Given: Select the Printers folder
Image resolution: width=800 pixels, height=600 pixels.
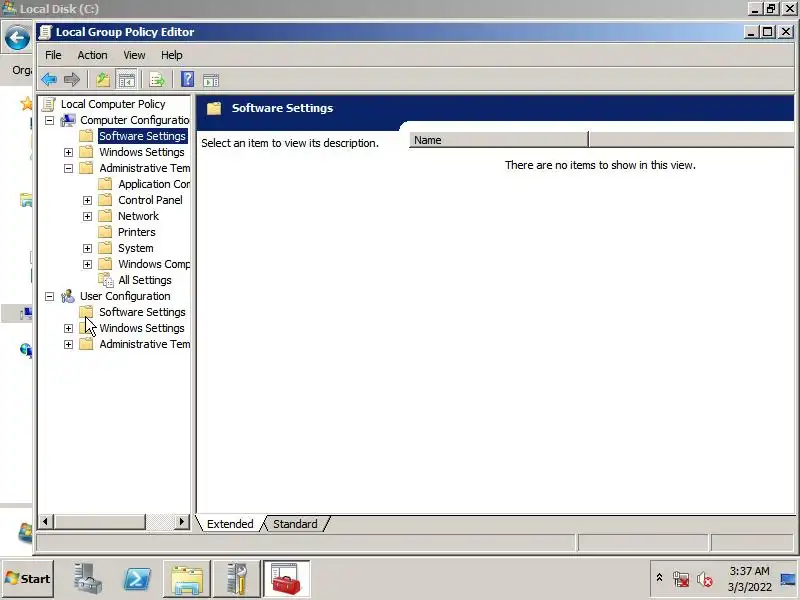Looking at the screenshot, I should pos(137,232).
